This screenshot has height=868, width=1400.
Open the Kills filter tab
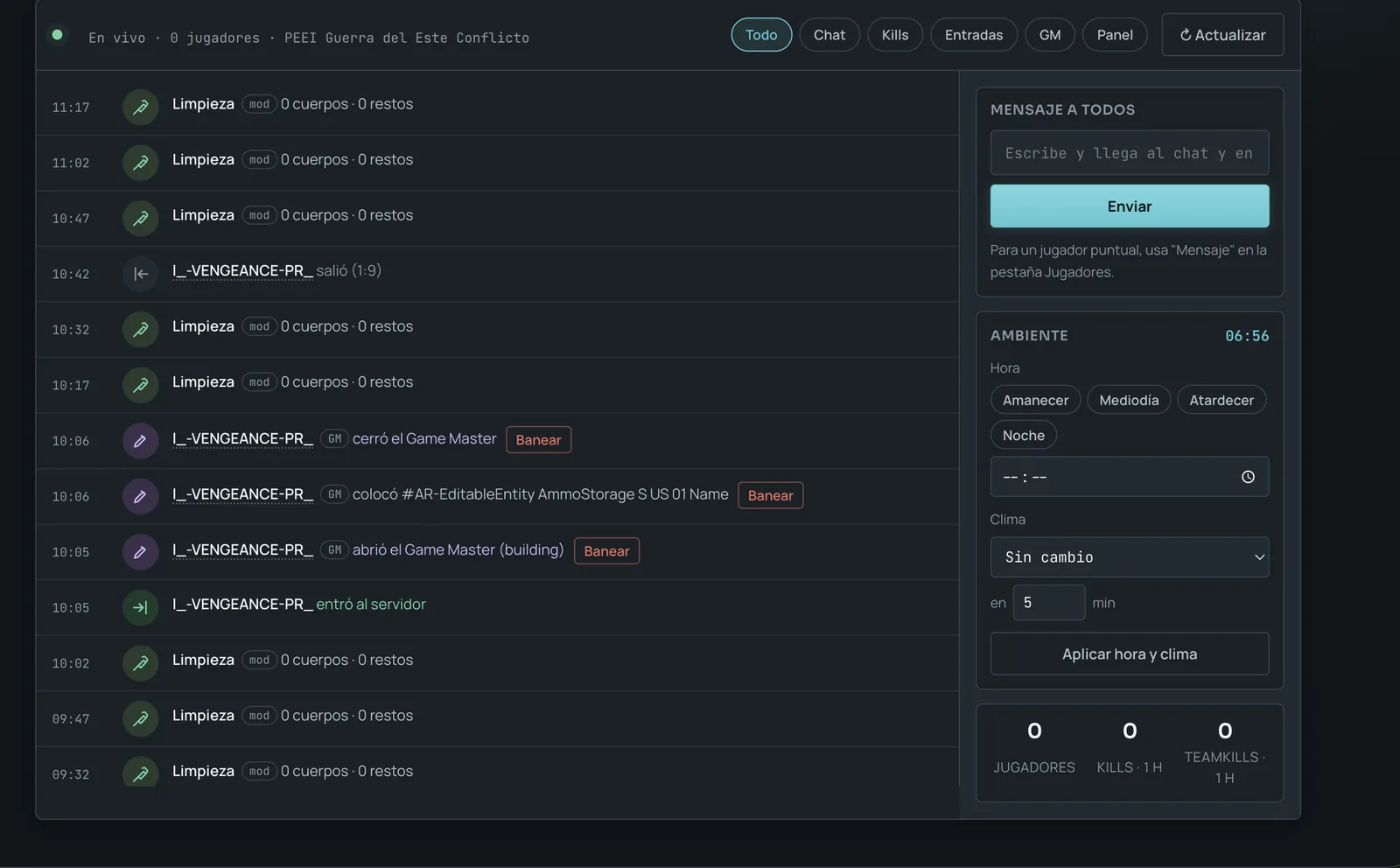click(895, 35)
